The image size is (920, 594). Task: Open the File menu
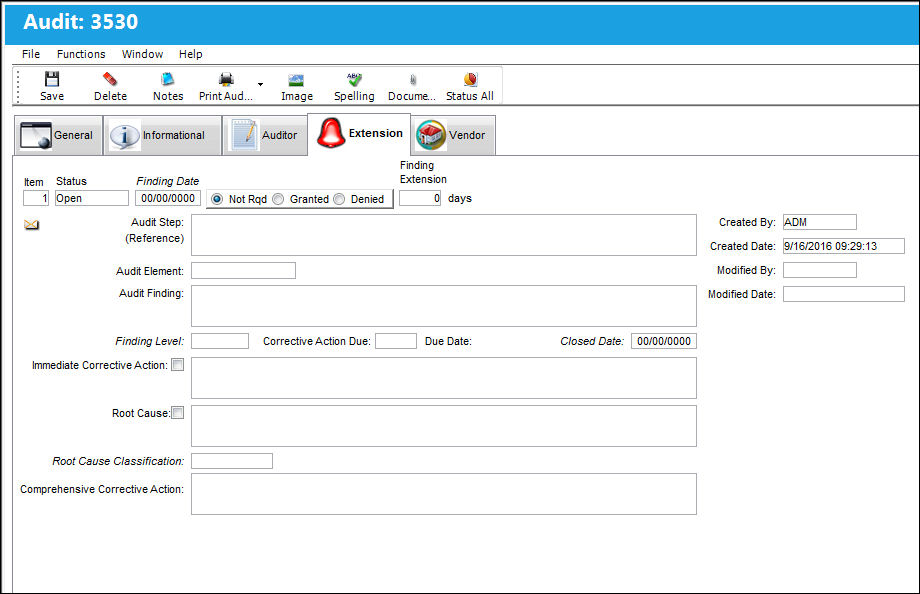[31, 54]
